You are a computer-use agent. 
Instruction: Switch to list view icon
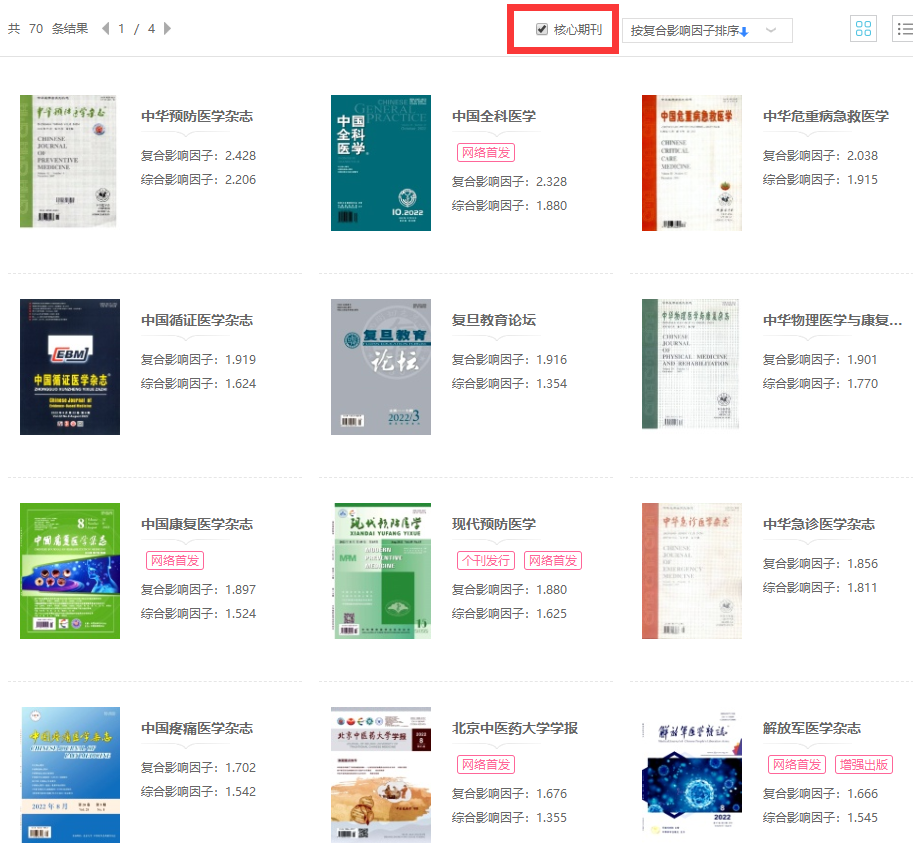[904, 29]
